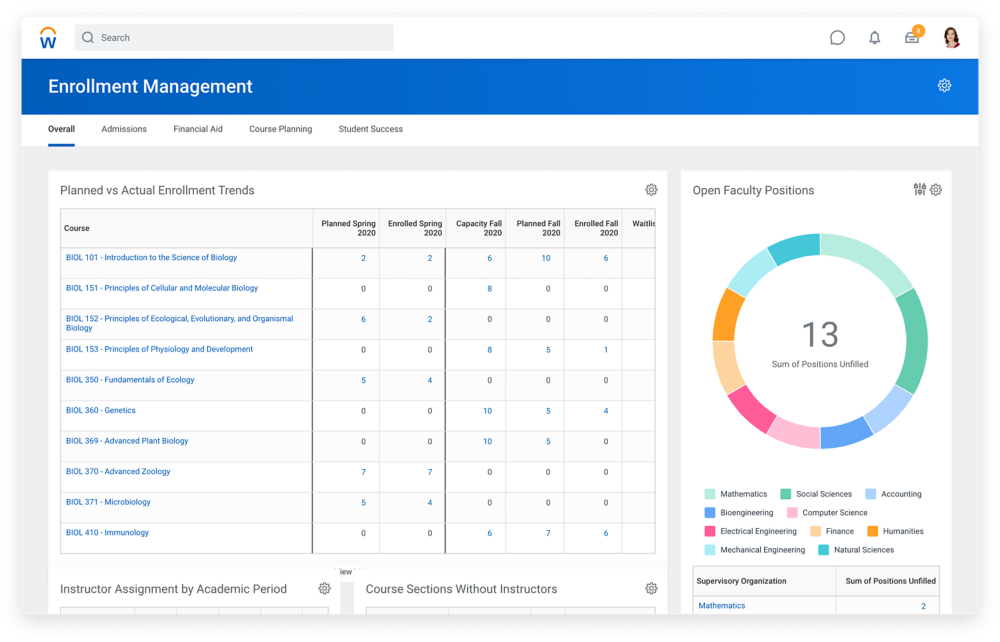Open the Instructor Assignment by Academic Period gear
1000x642 pixels.
point(324,589)
